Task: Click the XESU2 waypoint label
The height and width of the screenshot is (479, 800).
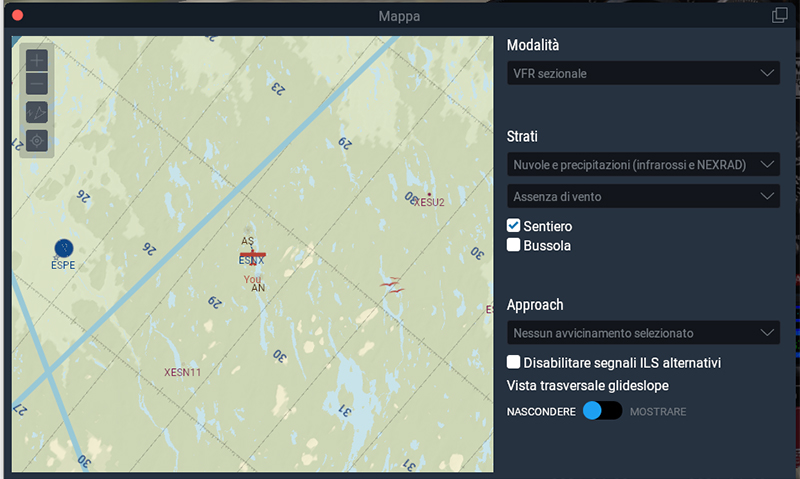Action: tap(429, 203)
